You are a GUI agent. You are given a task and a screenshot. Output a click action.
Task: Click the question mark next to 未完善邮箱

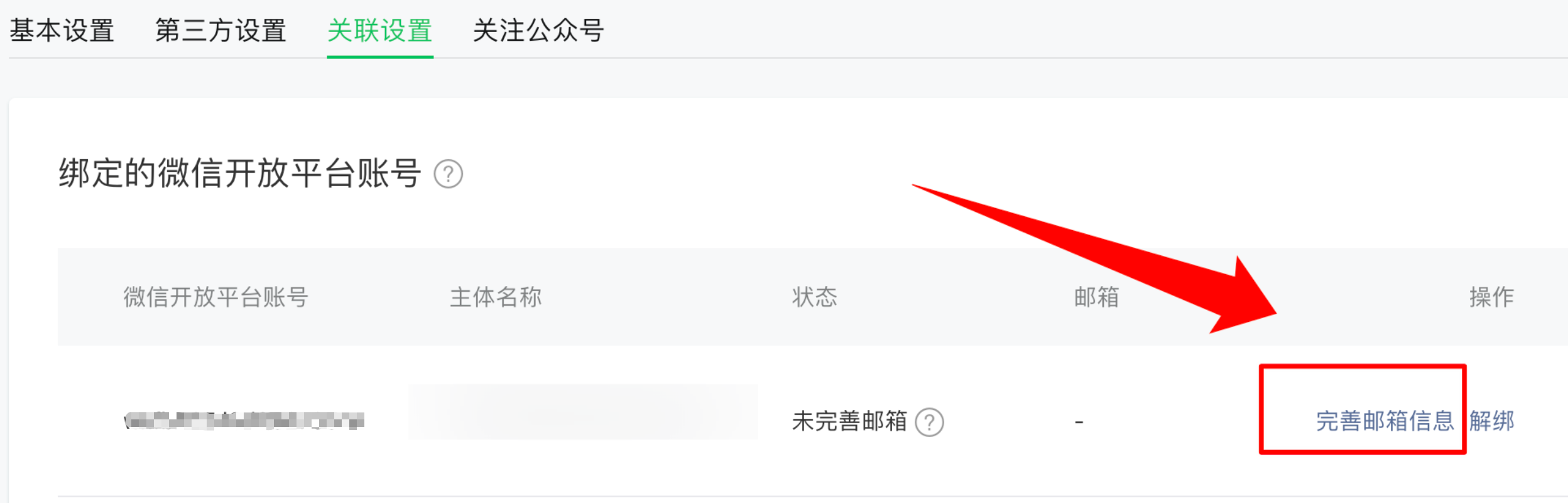point(929,422)
